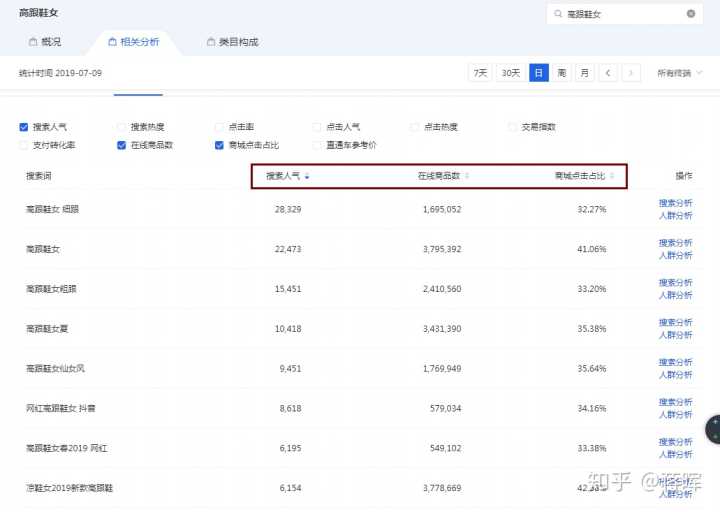Go to previous date using left arrow
Image resolution: width=720 pixels, height=512 pixels.
[608, 73]
